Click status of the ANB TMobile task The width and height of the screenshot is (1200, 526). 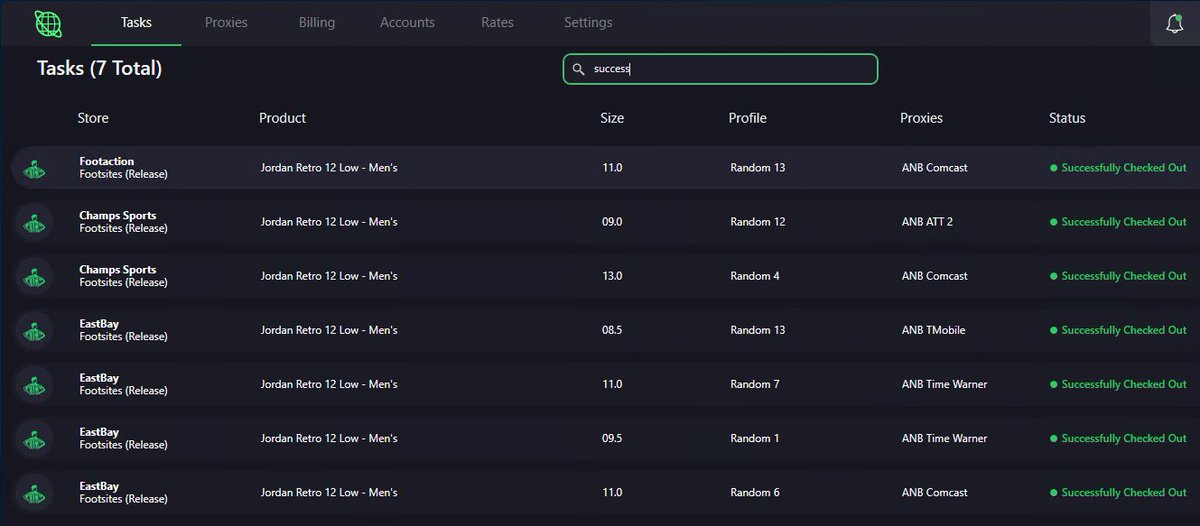1118,330
